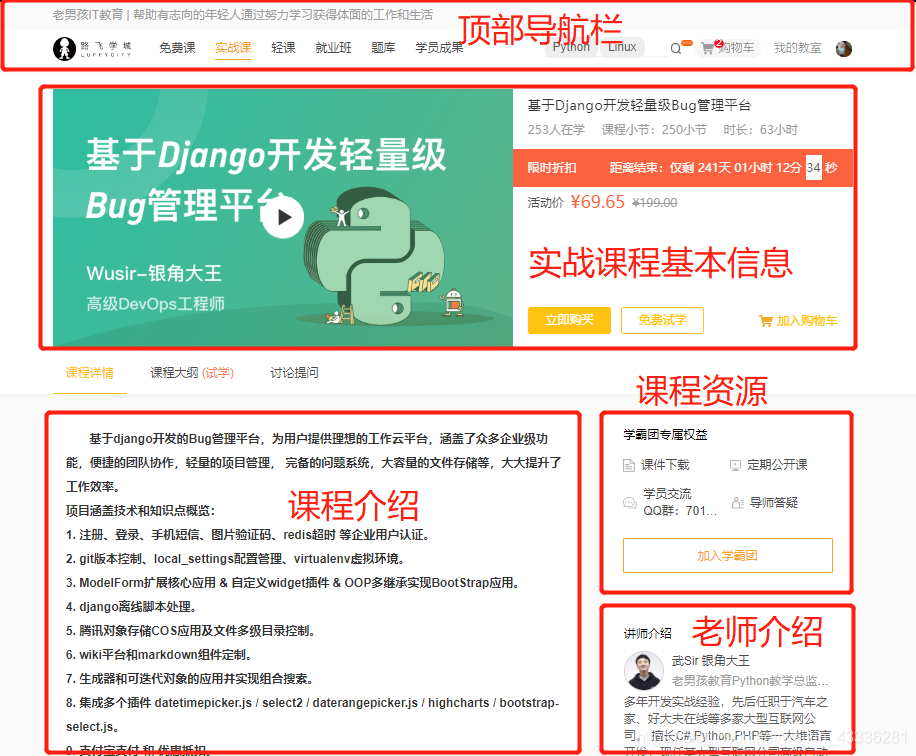Click the 时长：63小时 text

[x=760, y=130]
